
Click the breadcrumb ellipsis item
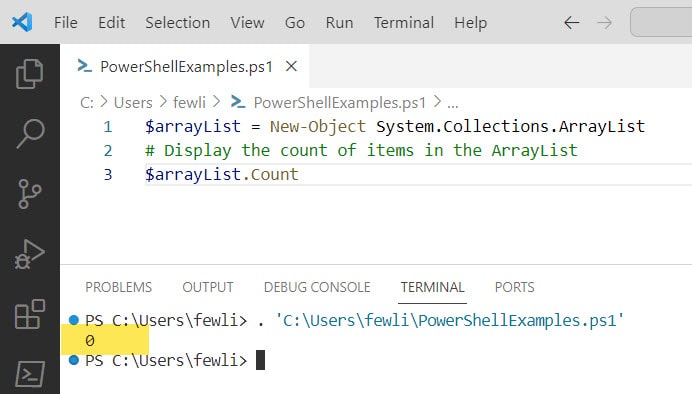click(x=453, y=104)
